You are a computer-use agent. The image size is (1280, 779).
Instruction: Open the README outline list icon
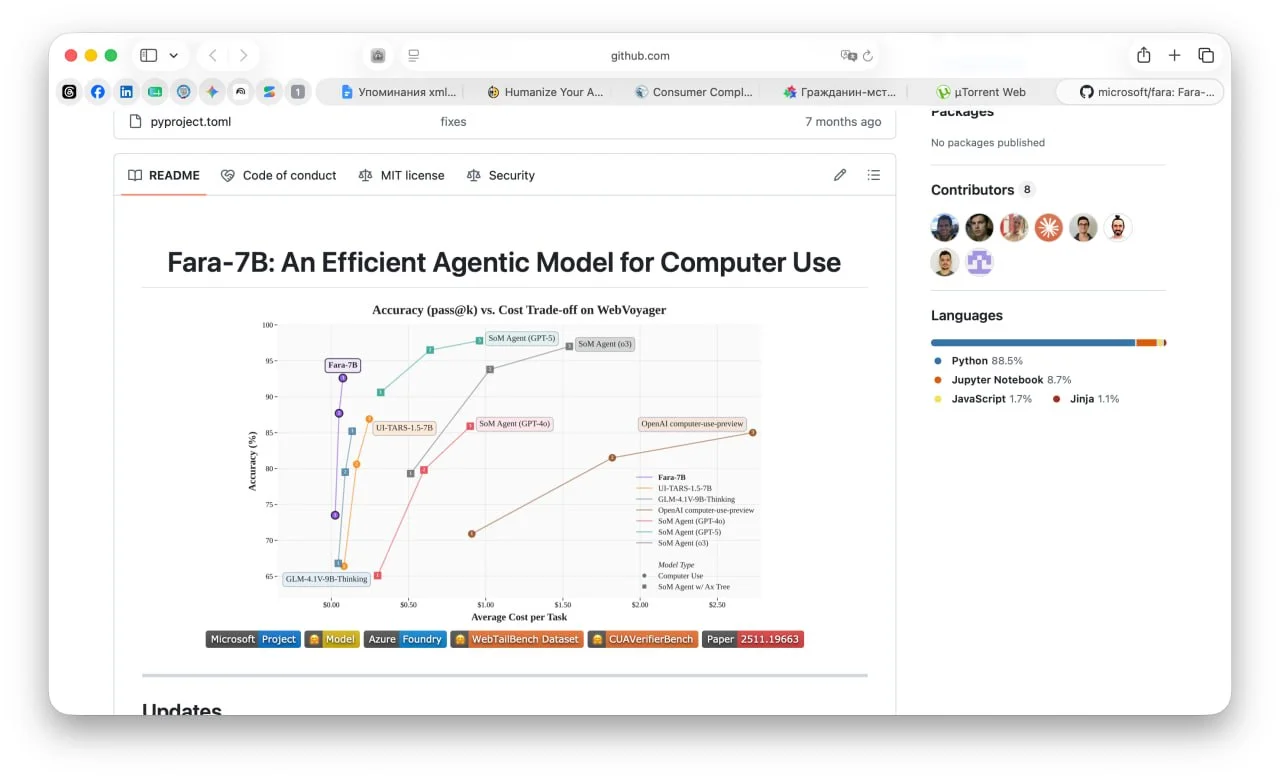point(874,175)
